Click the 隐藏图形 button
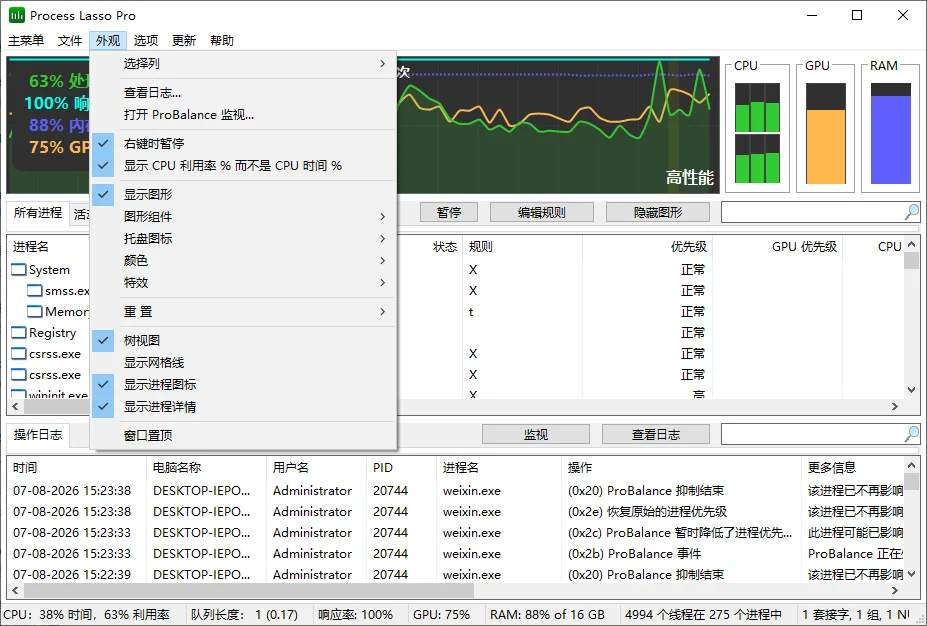Viewport: 927px width, 626px height. (x=658, y=212)
